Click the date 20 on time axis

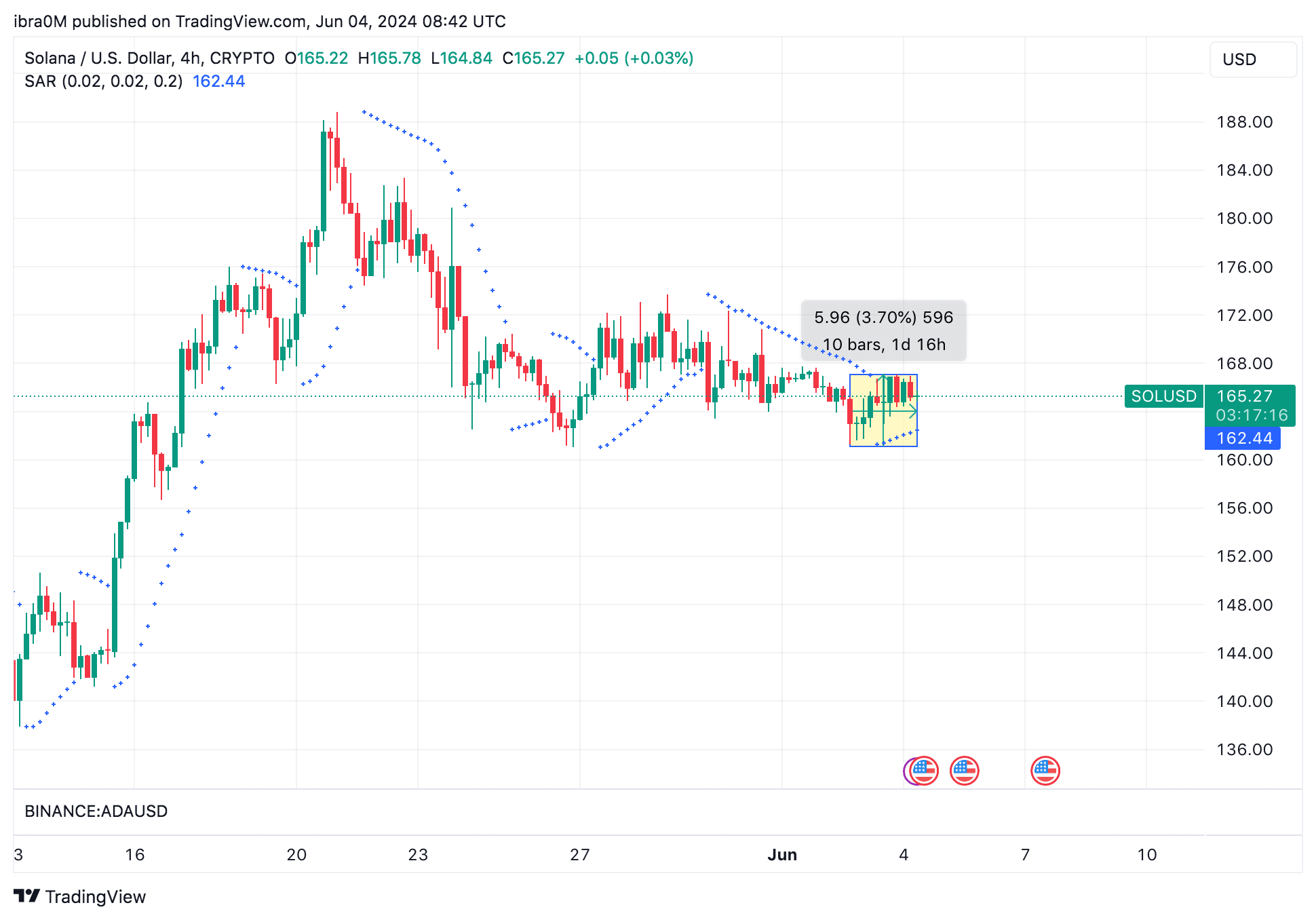coord(296,855)
